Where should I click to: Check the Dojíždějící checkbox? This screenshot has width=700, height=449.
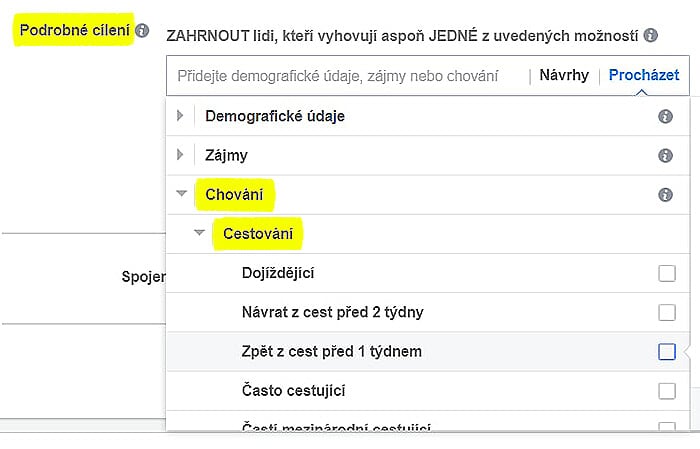click(x=667, y=273)
